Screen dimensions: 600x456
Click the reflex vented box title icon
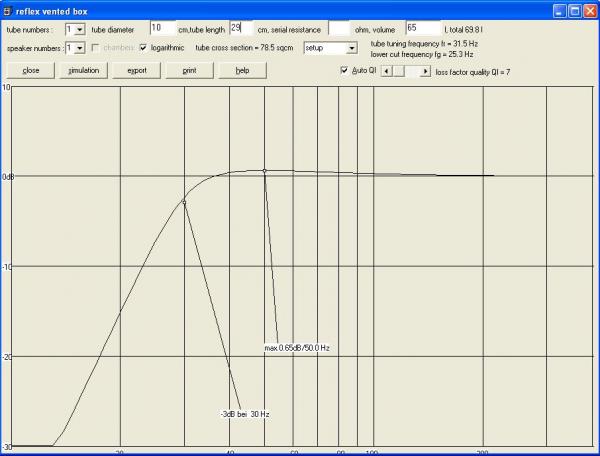click(x=8, y=9)
